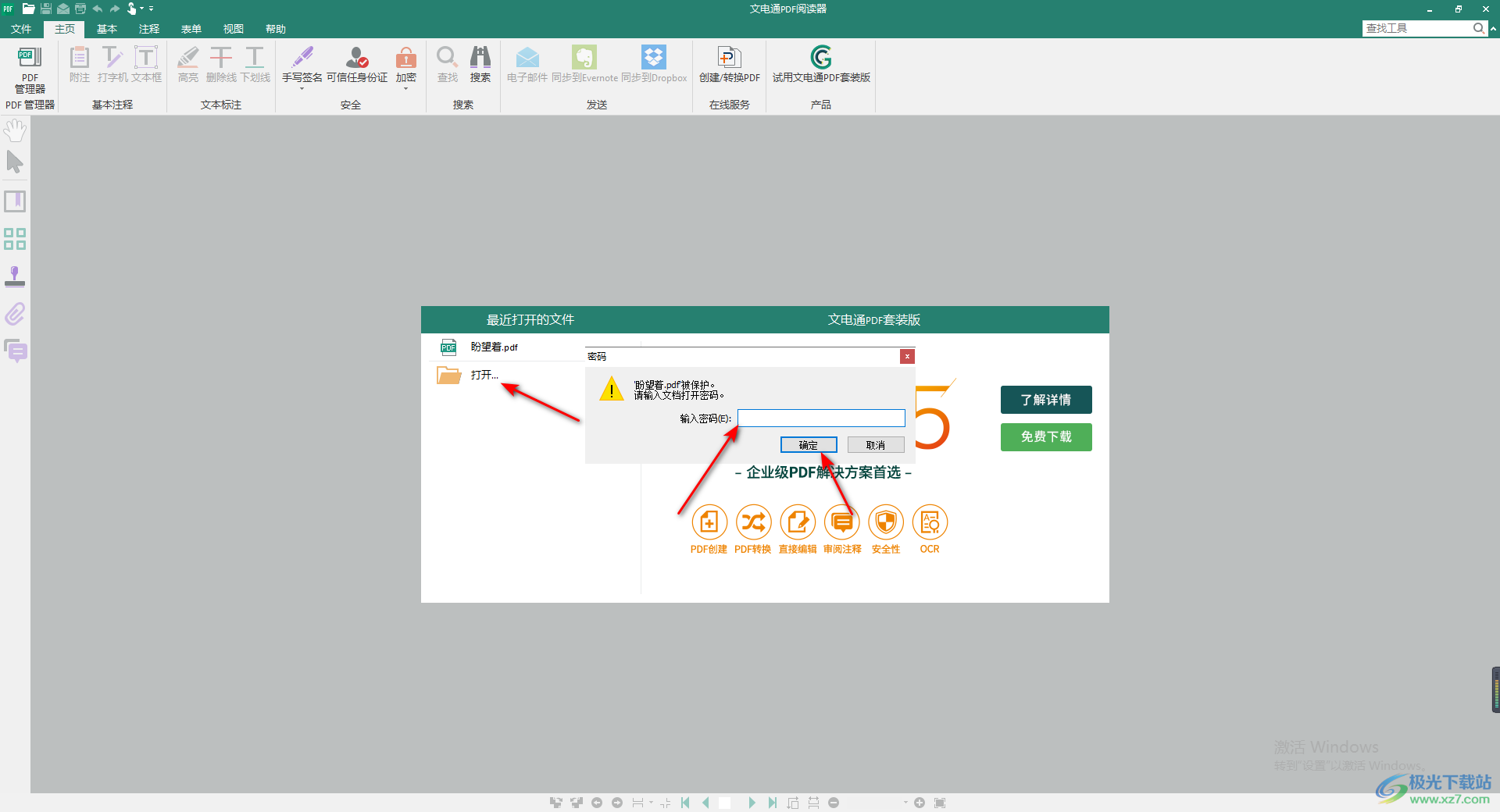Switch to the 表单 ribbon tab
Screen dimensions: 1500x812
click(x=191, y=29)
